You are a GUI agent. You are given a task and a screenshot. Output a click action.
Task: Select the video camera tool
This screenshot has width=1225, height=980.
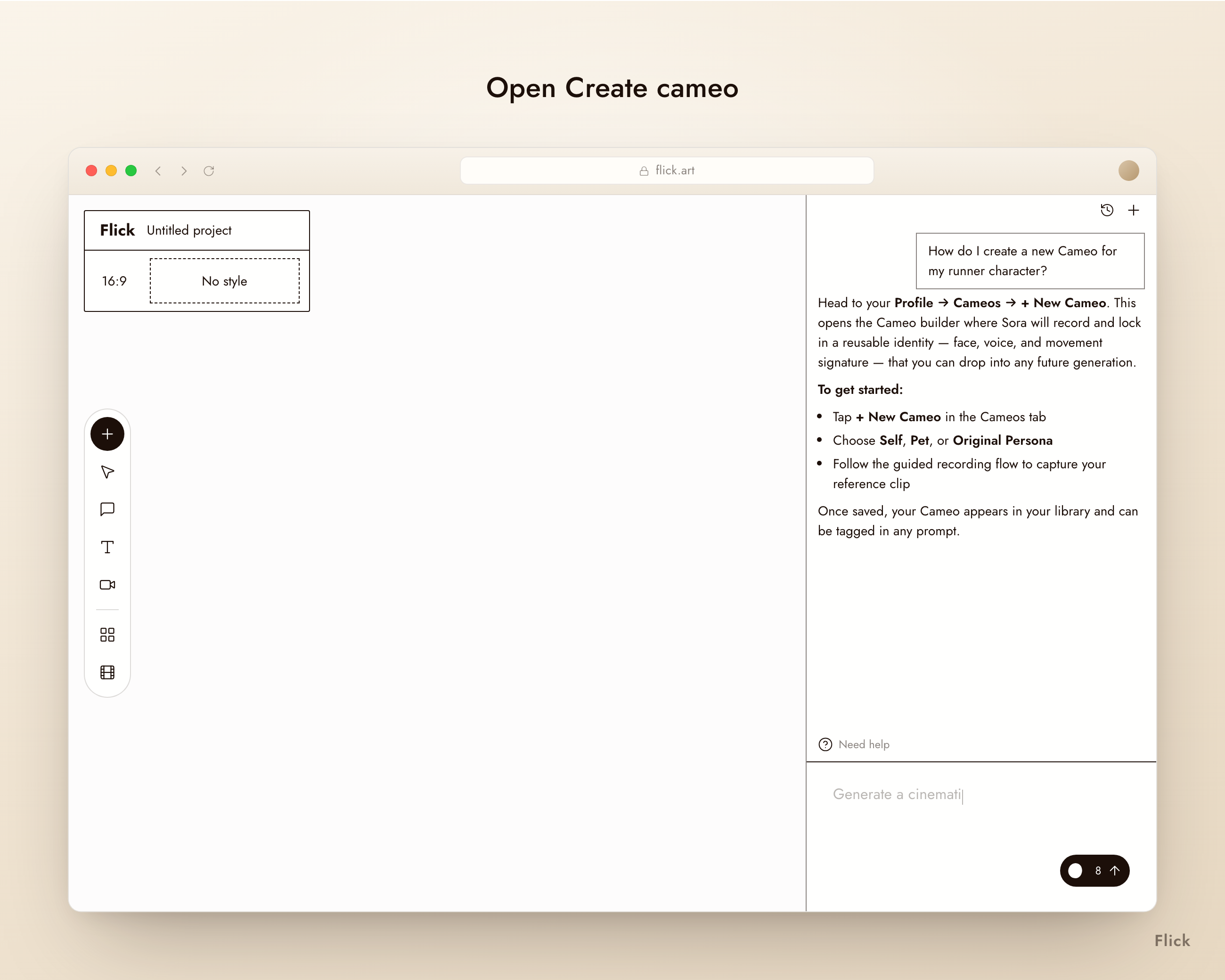[107, 585]
